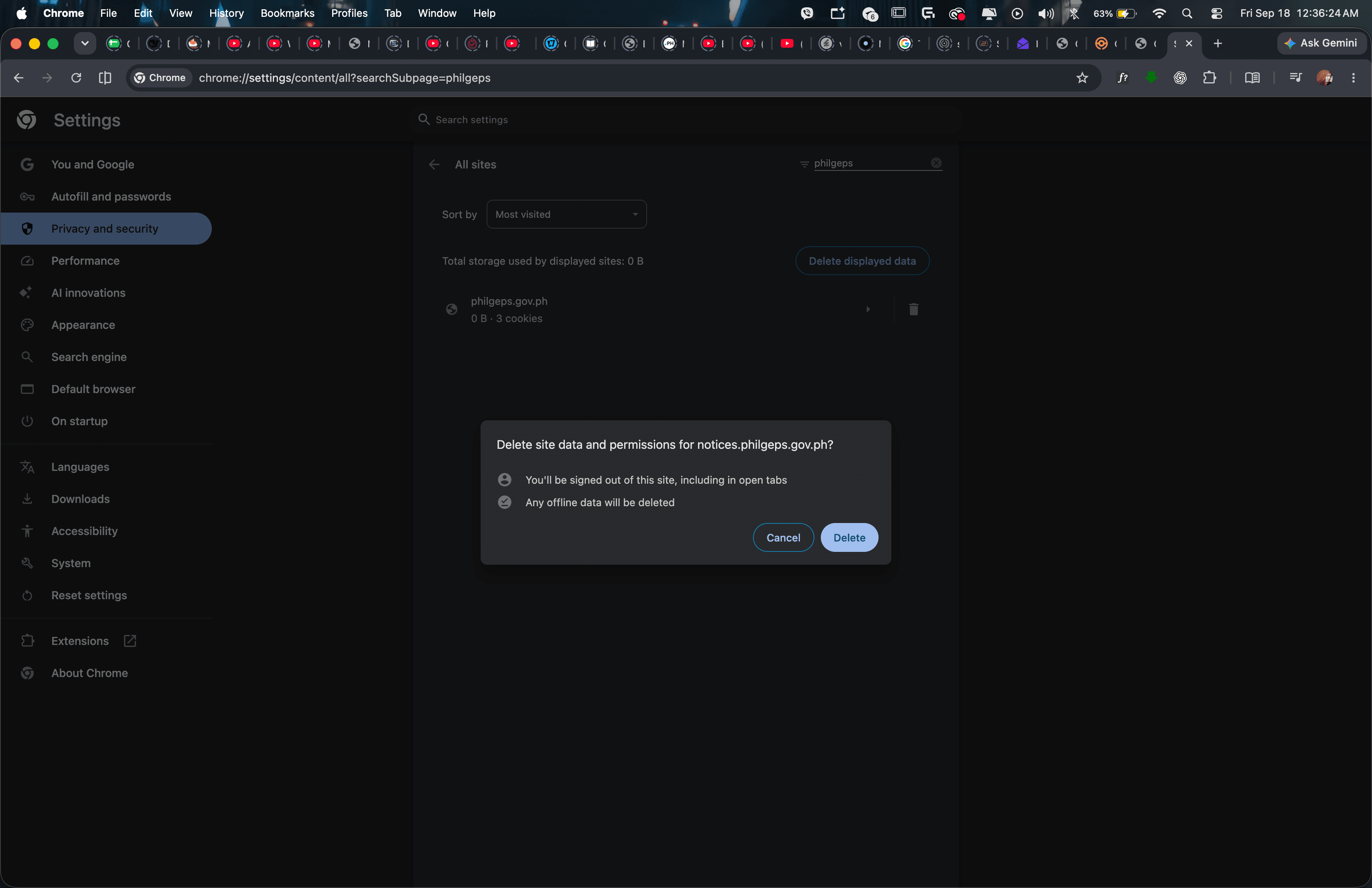Screen dimensions: 1372x888
Task: Open Downloads settings
Action: tap(80, 499)
